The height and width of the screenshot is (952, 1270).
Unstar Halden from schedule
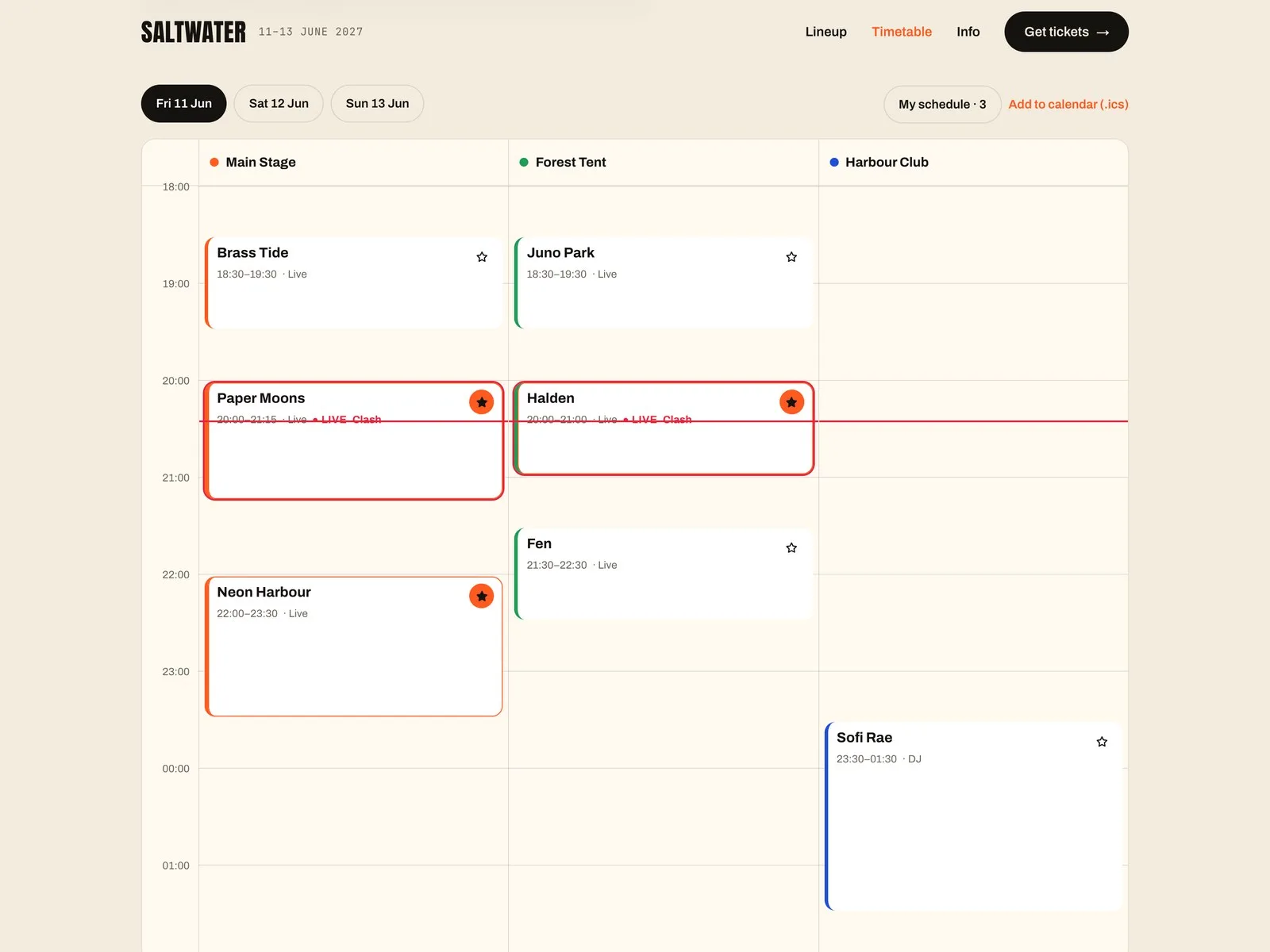(791, 402)
